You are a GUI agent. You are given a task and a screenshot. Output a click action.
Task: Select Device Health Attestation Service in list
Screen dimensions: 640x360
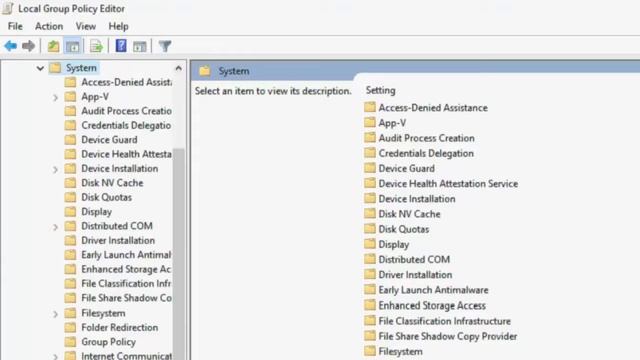coord(448,184)
